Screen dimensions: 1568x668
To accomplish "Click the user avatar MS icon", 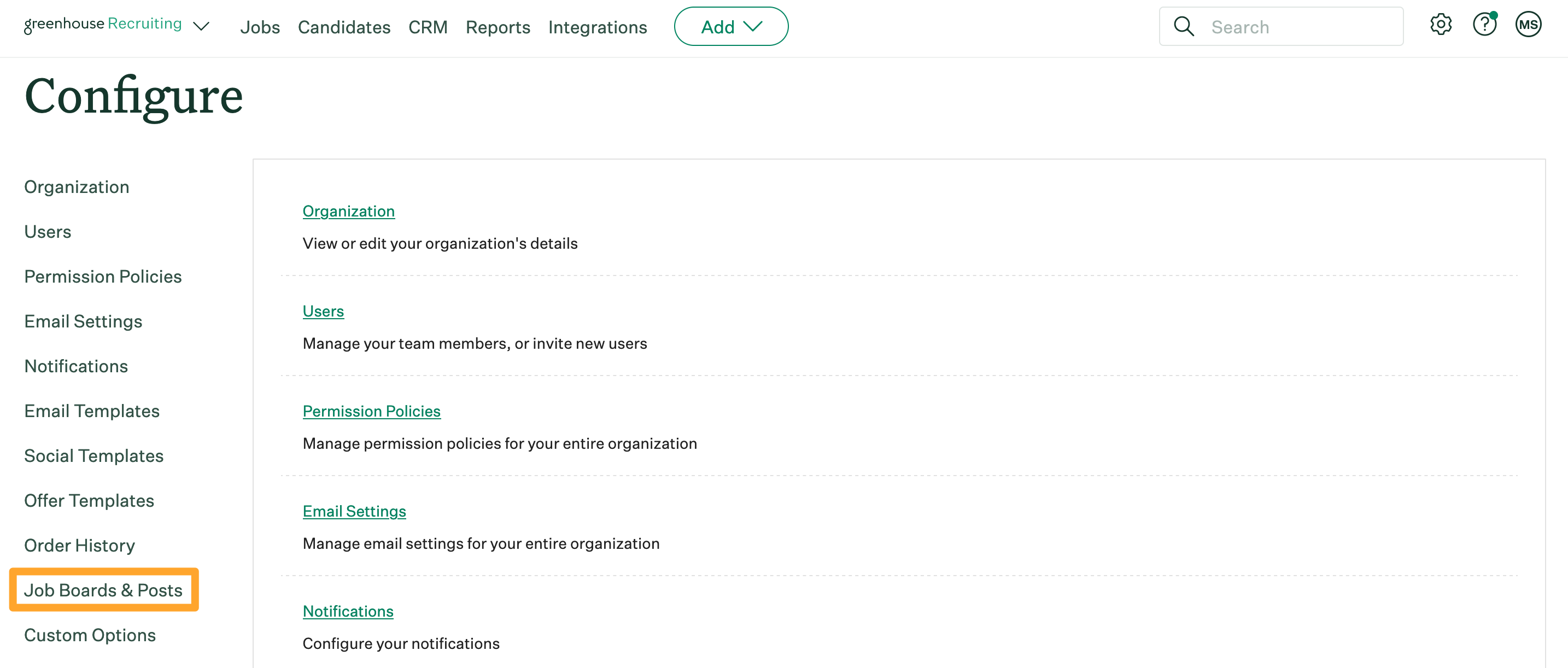I will (1527, 26).
